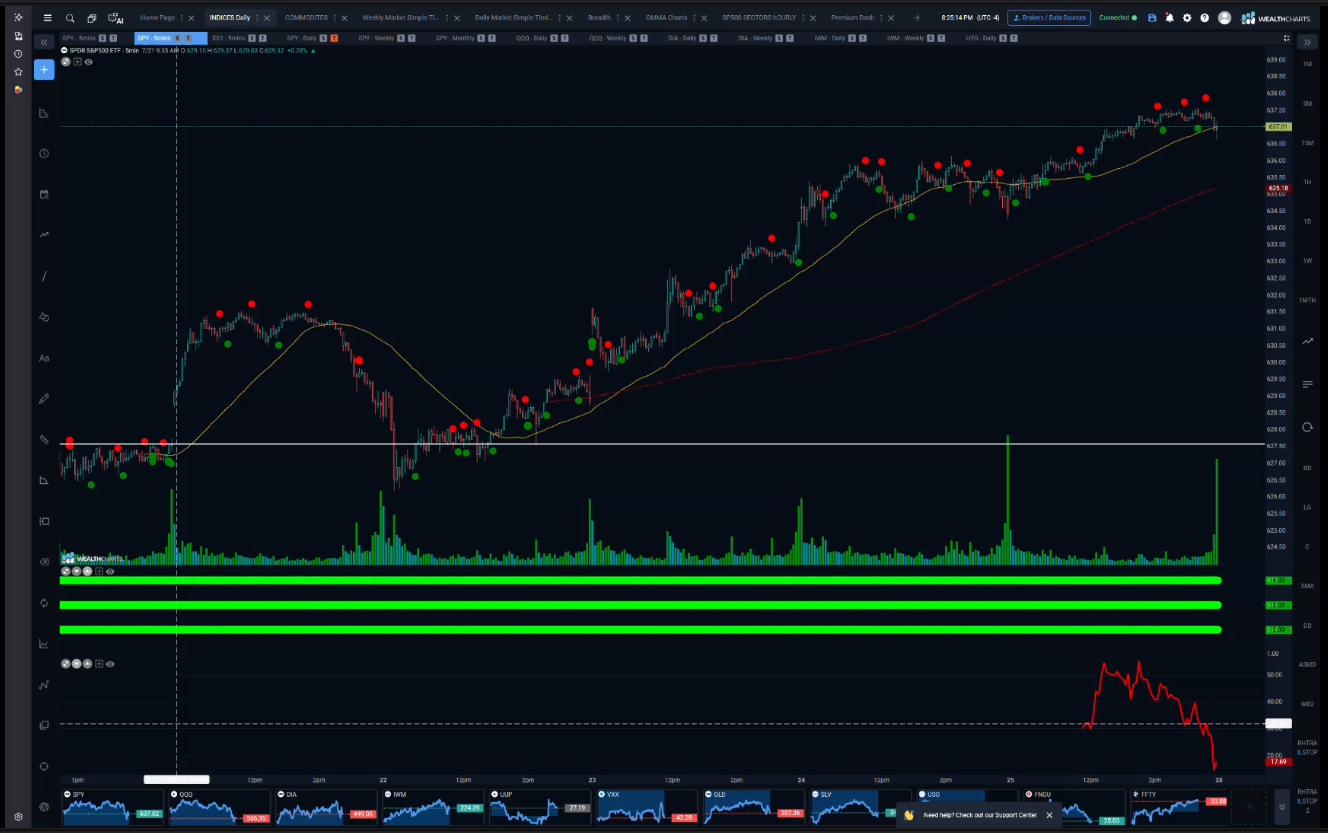The height and width of the screenshot is (833, 1328).
Task: Switch to the Home Page tab
Action: coord(157,18)
